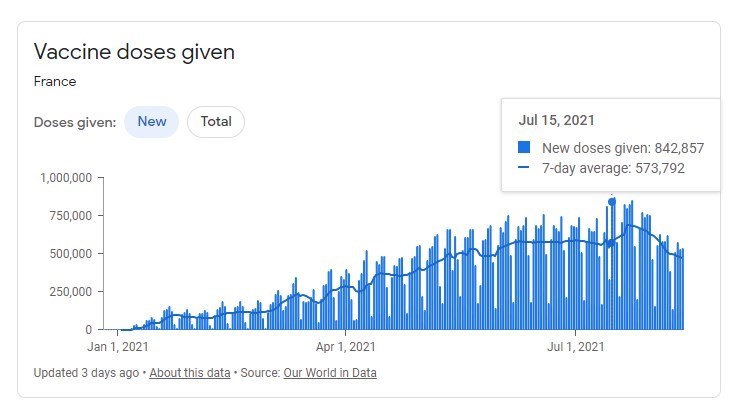Open Our World in Data source link

pyautogui.click(x=329, y=373)
